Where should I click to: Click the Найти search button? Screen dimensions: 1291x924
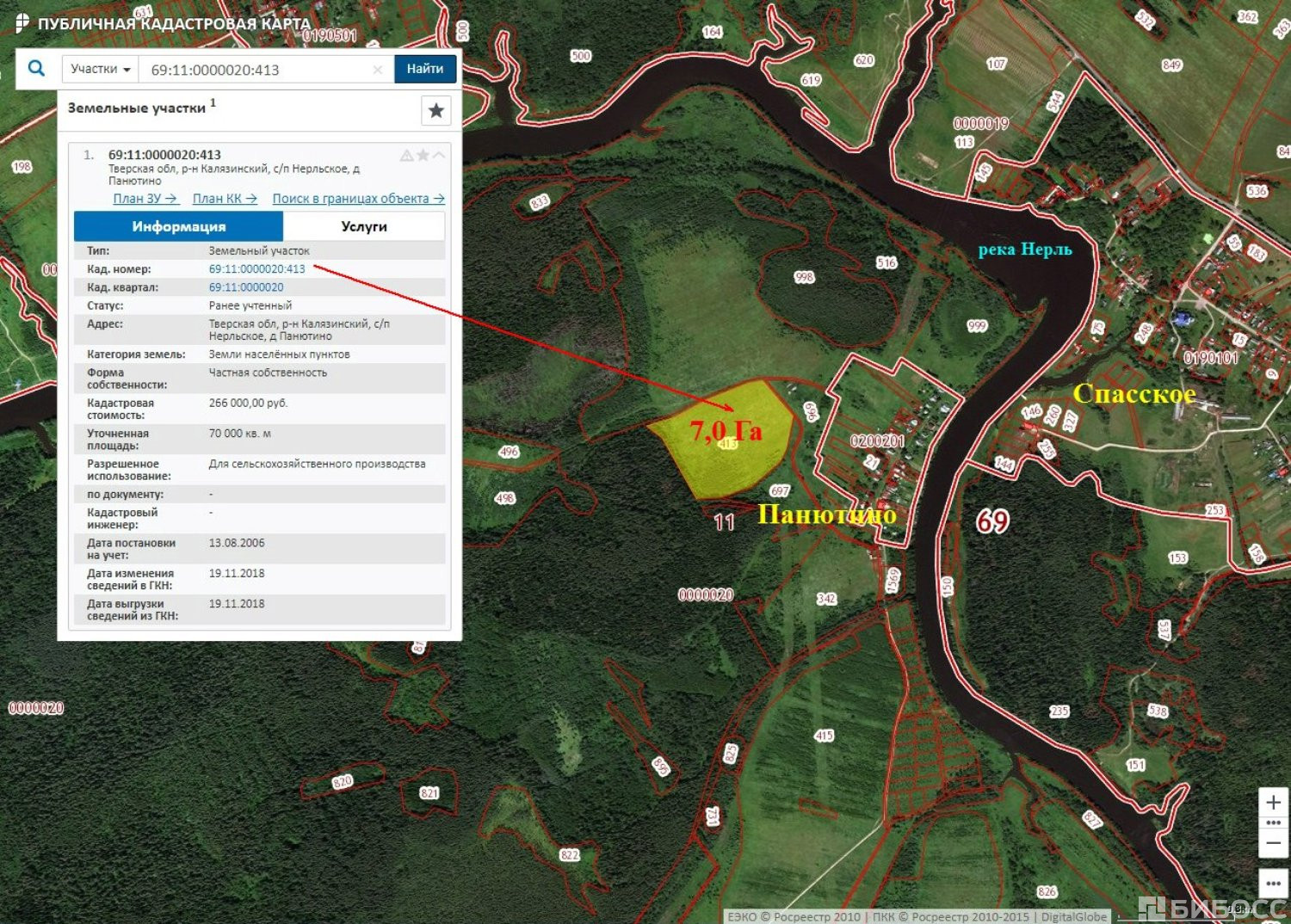(x=425, y=69)
